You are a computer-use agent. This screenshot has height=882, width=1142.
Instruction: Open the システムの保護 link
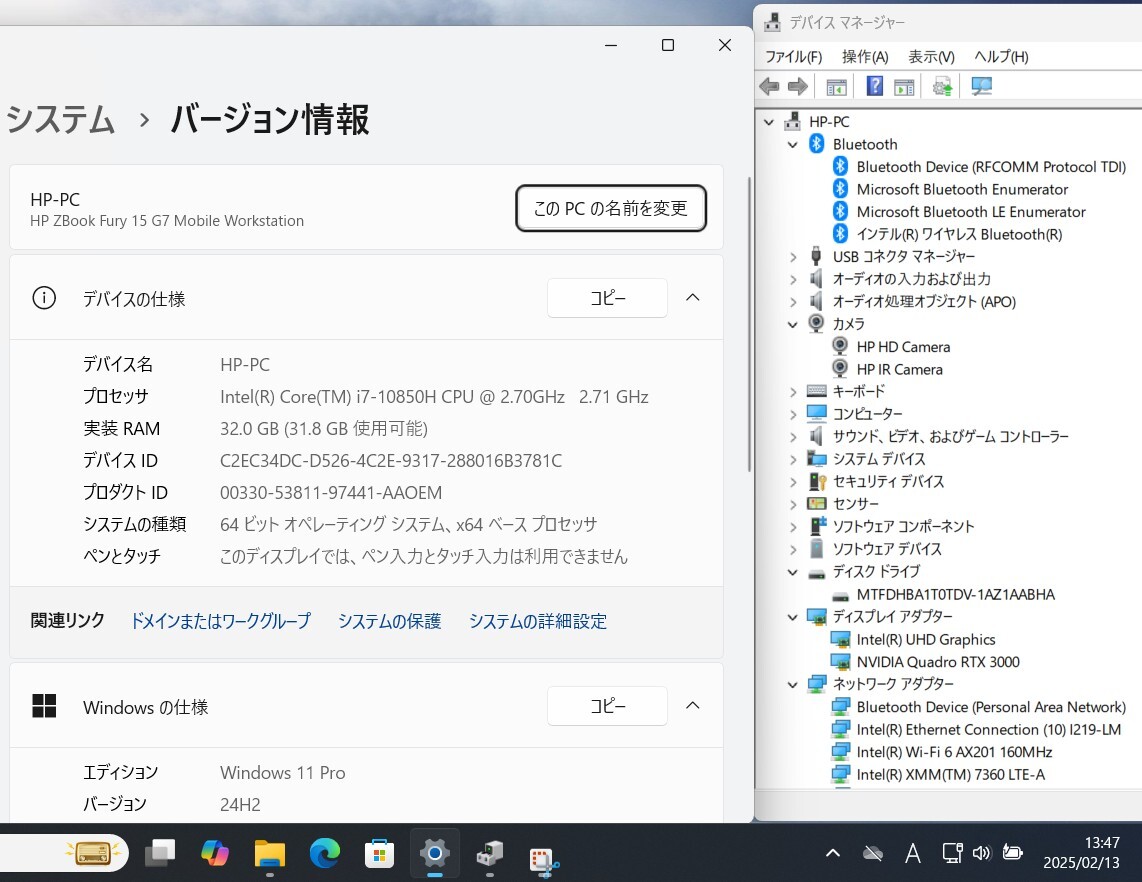tap(389, 622)
